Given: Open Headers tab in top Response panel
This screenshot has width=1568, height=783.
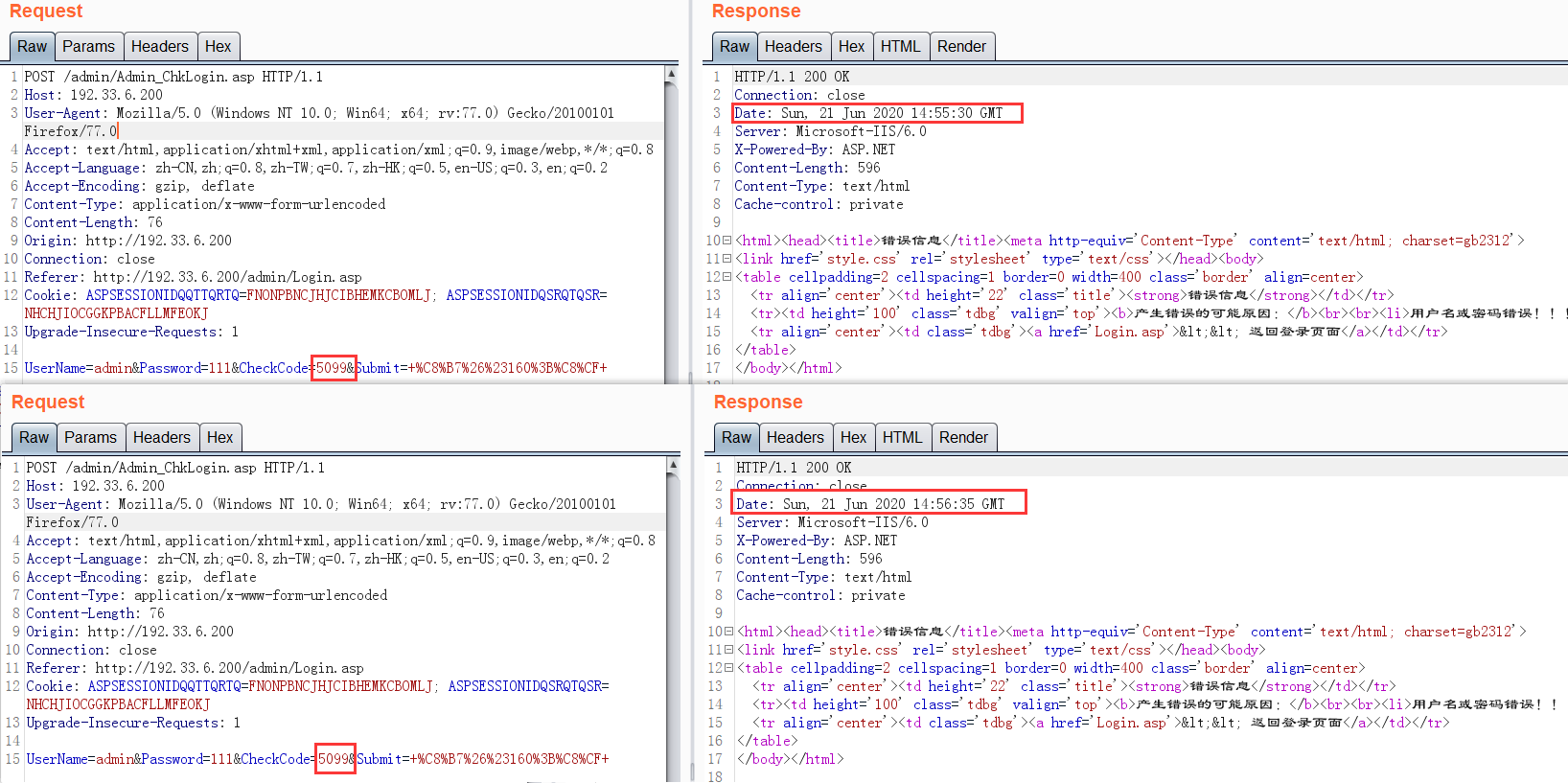Looking at the screenshot, I should pyautogui.click(x=793, y=46).
